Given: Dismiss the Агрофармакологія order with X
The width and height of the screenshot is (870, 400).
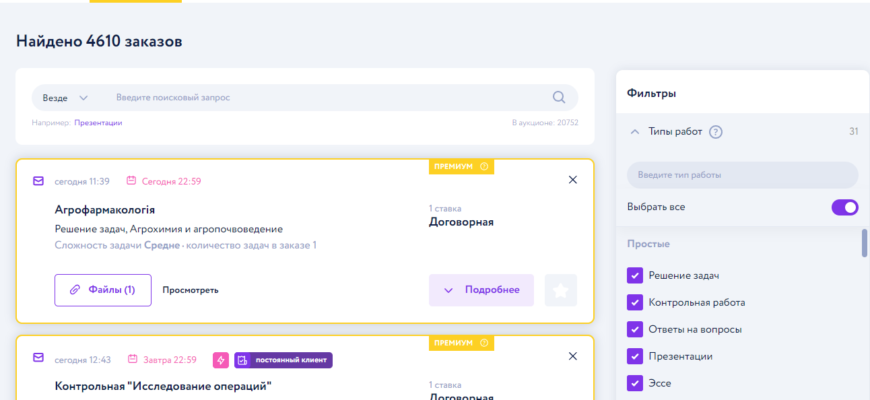Looking at the screenshot, I should (573, 180).
